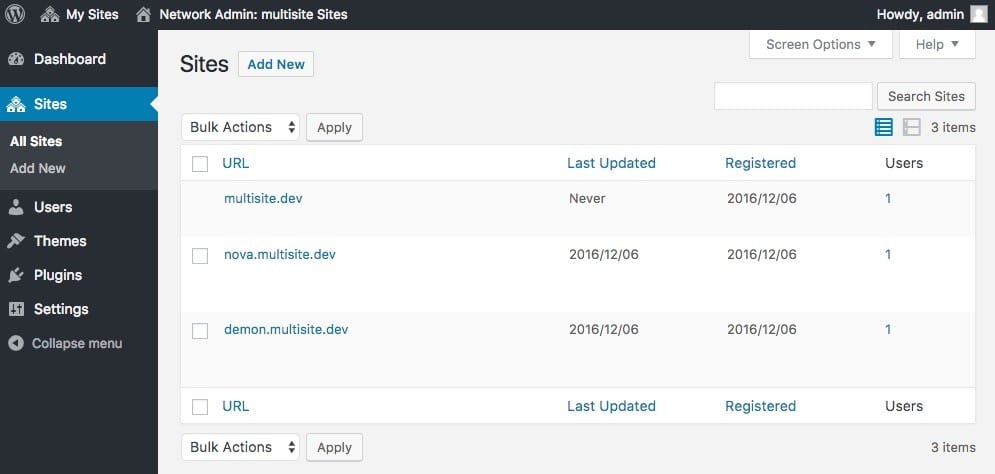Tick the checkbox for nova.multisite.dev
The image size is (995, 474).
200,256
